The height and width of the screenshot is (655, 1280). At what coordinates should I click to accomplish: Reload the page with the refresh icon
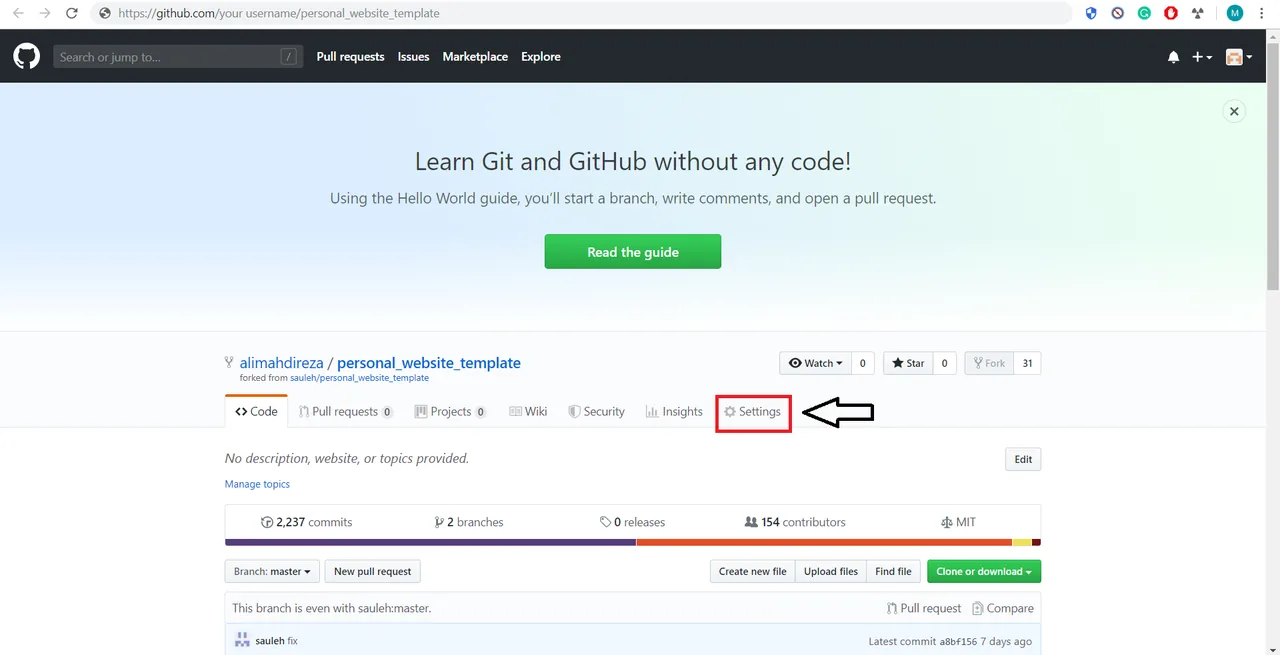click(72, 14)
